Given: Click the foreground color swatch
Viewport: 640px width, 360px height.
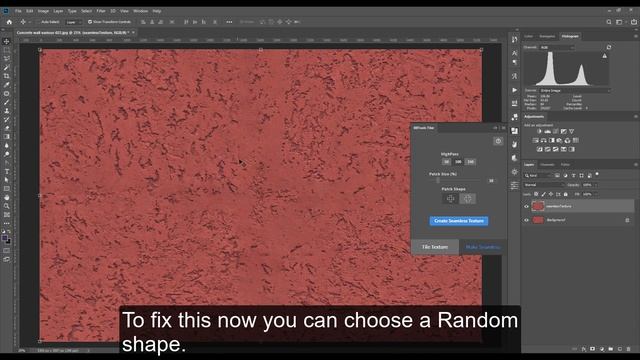Looking at the screenshot, I should pos(4,238).
